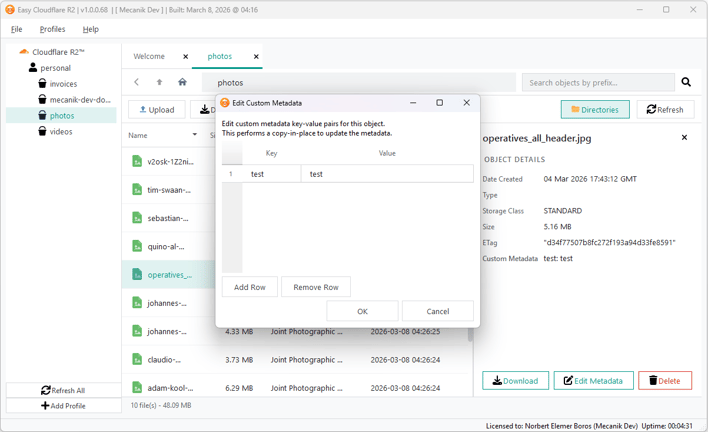The height and width of the screenshot is (432, 708).
Task: Select the photos bucket in sidebar
Action: coord(61,116)
